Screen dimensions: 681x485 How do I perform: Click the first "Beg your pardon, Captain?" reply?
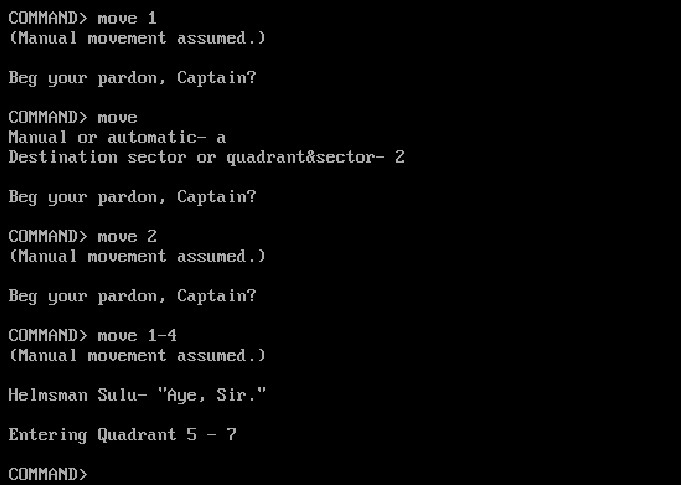132,78
